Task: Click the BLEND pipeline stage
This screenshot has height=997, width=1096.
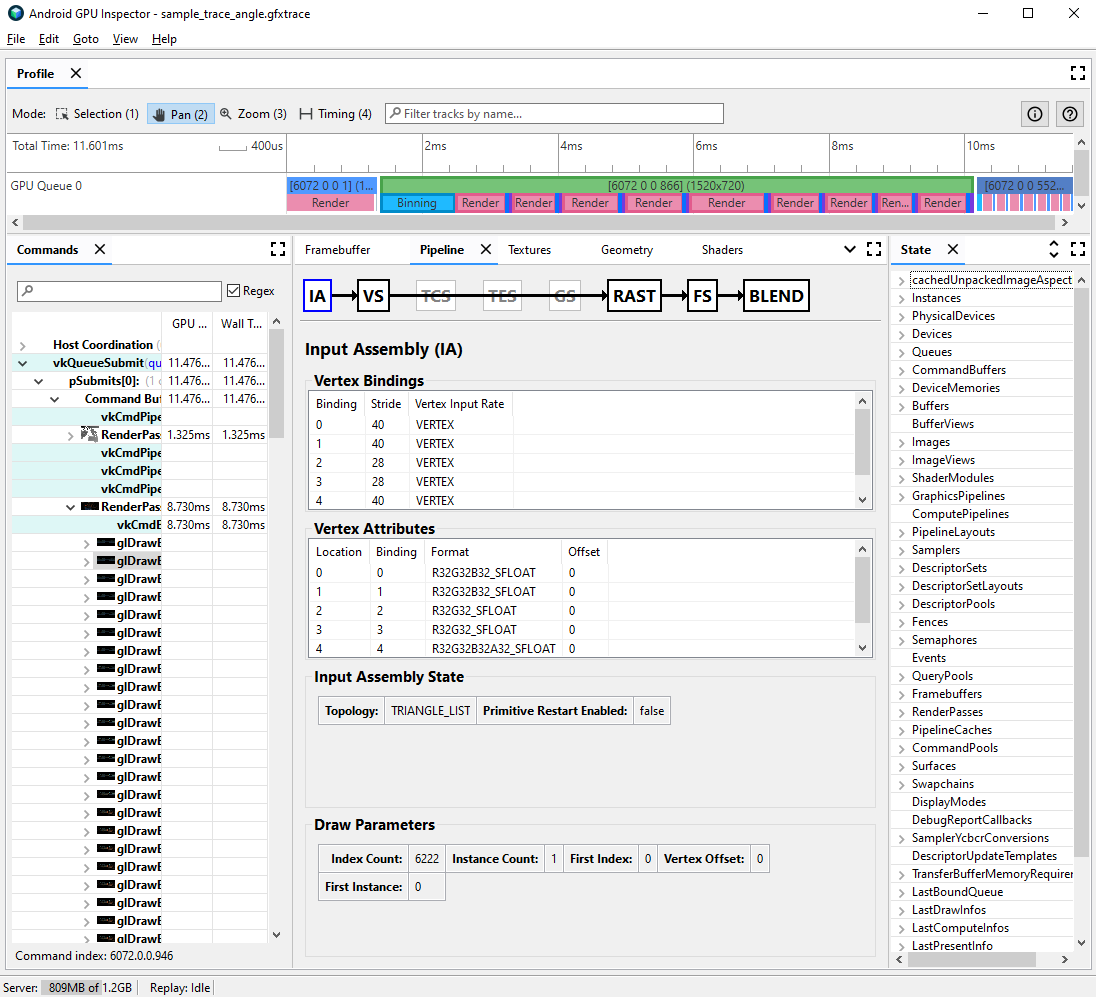Action: pos(776,295)
